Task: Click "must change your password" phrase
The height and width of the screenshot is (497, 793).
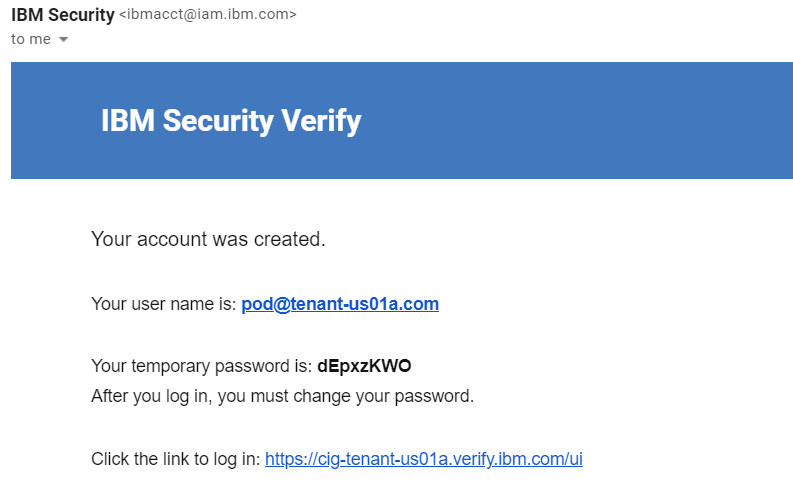Action: click(x=362, y=396)
